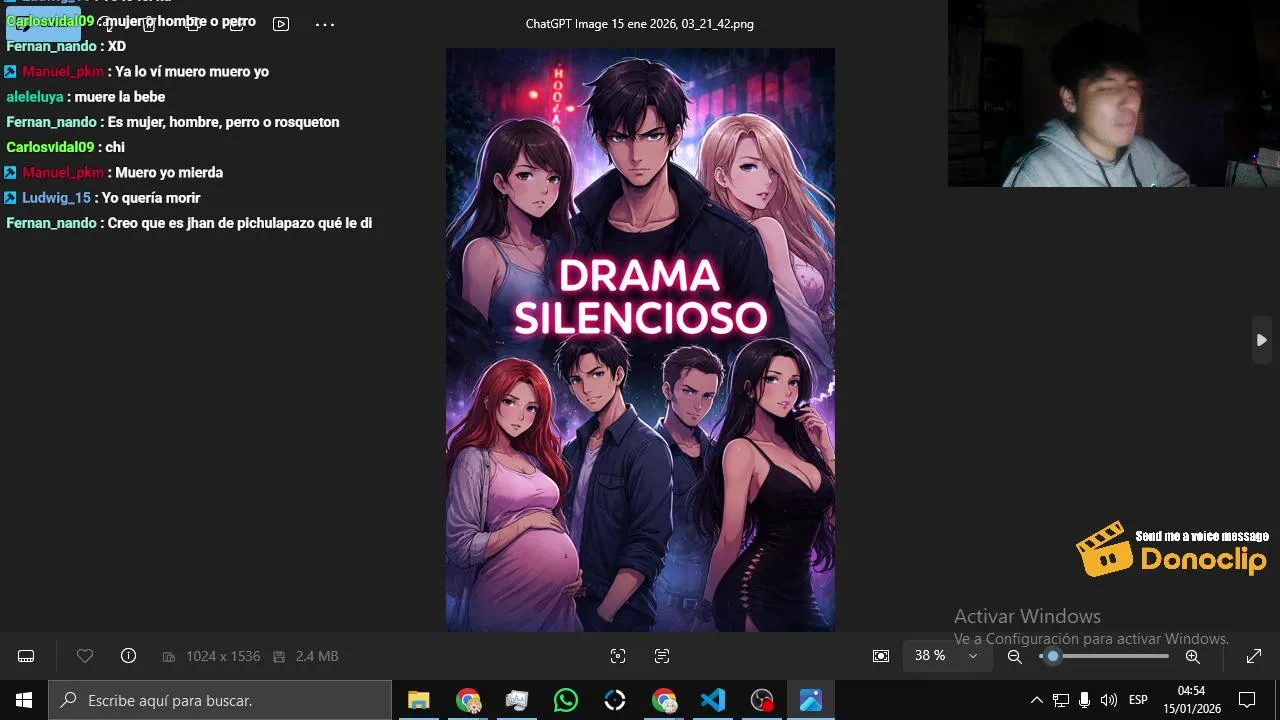Enter fullscreen with the diagonal arrows icon
Screen dimensions: 1280x720
click(x=1254, y=656)
